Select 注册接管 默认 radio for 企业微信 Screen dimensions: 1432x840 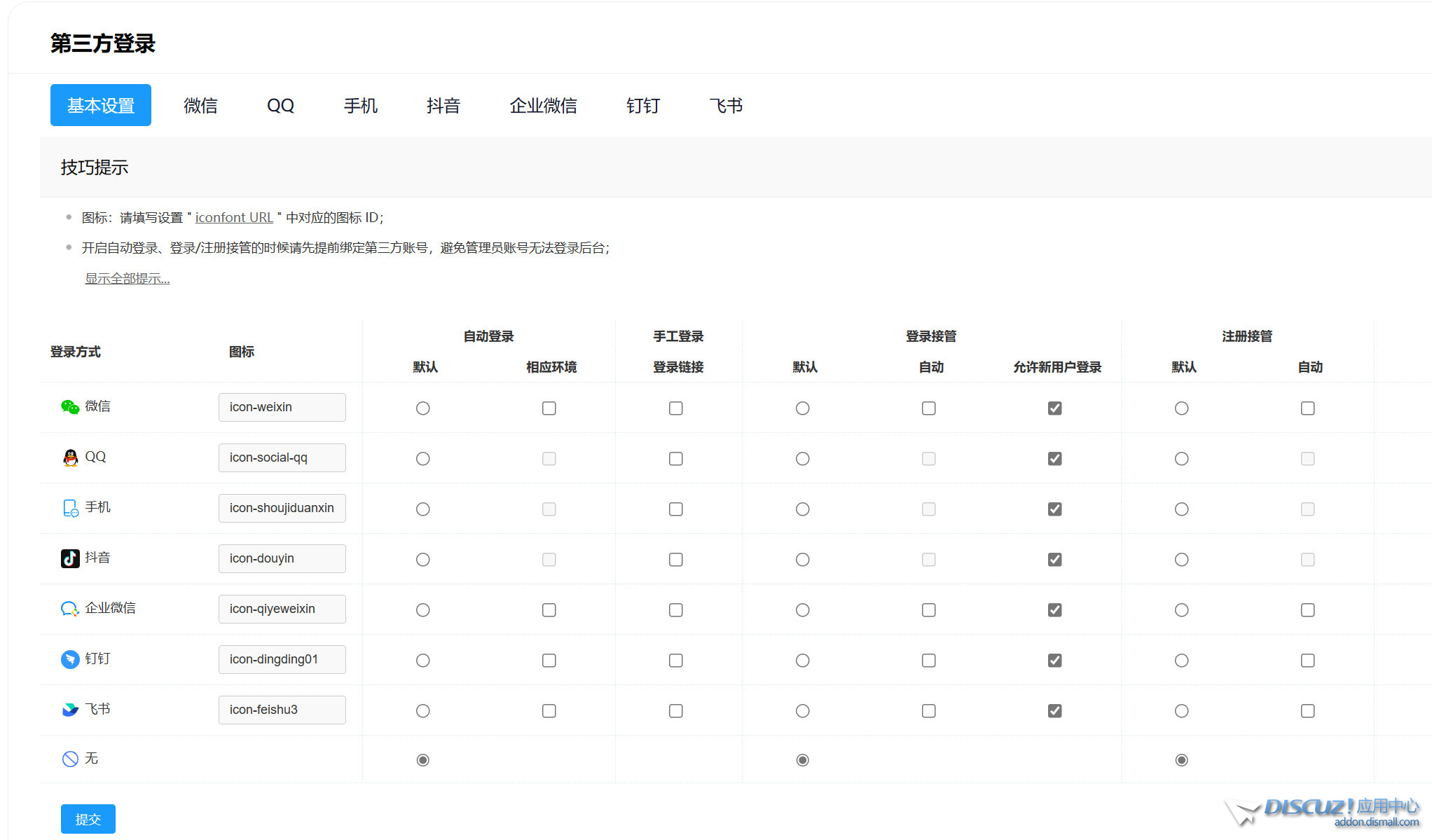(x=1181, y=610)
